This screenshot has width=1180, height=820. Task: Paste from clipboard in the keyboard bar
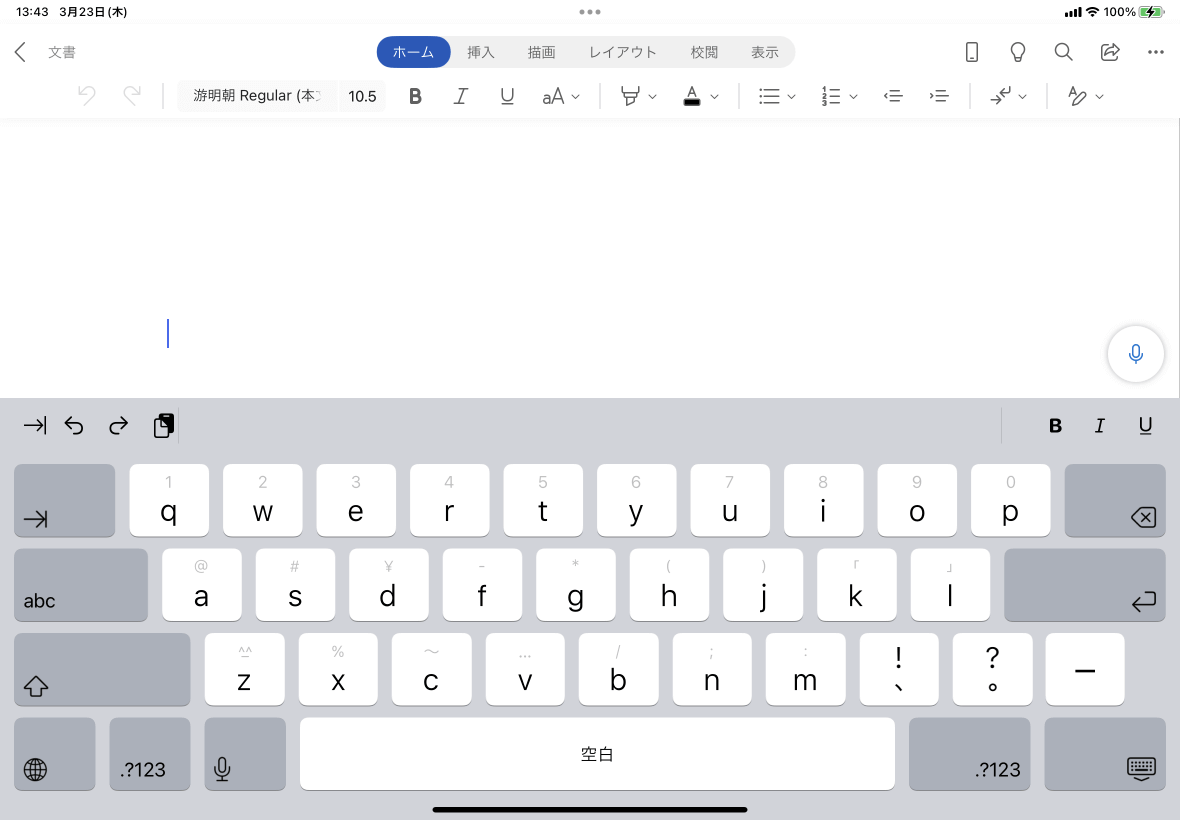click(163, 426)
